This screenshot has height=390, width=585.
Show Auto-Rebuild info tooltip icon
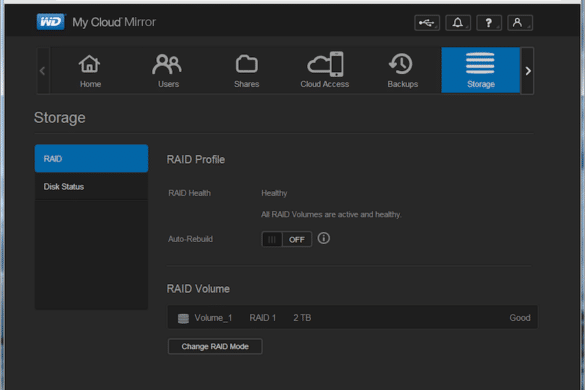click(x=323, y=238)
